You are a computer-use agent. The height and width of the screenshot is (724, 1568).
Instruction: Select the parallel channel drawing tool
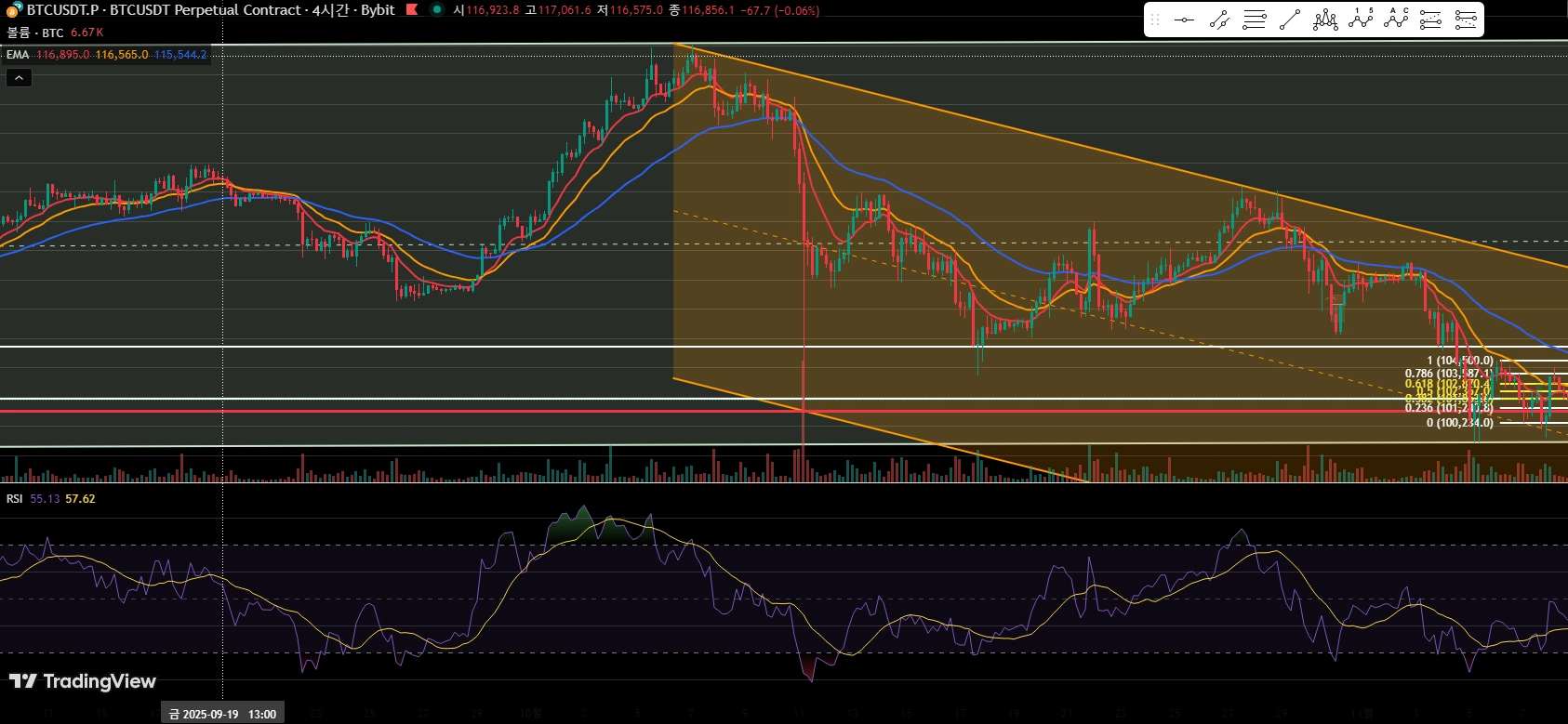click(x=1219, y=20)
